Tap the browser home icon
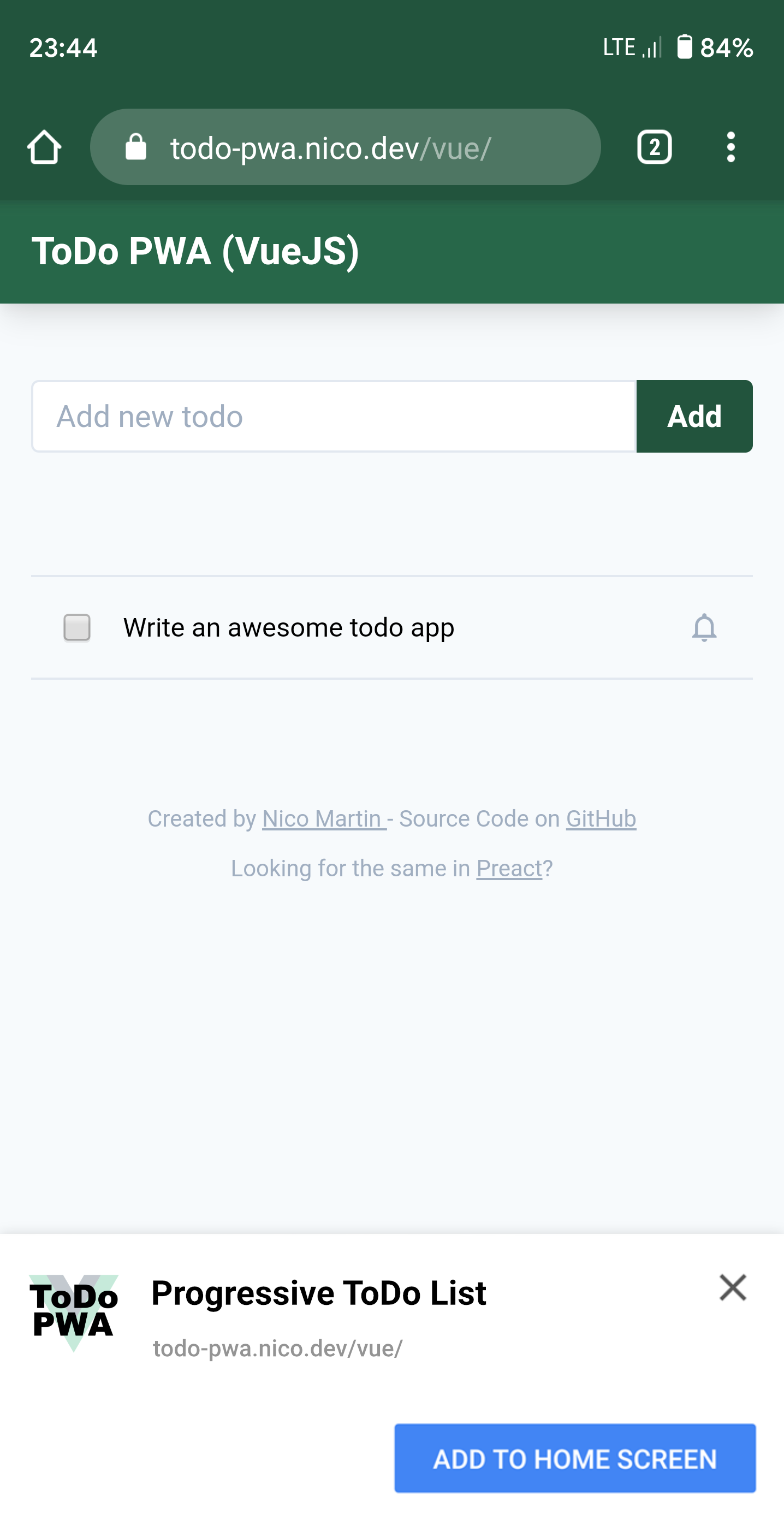Screen dimensions: 784x1520 [44, 147]
